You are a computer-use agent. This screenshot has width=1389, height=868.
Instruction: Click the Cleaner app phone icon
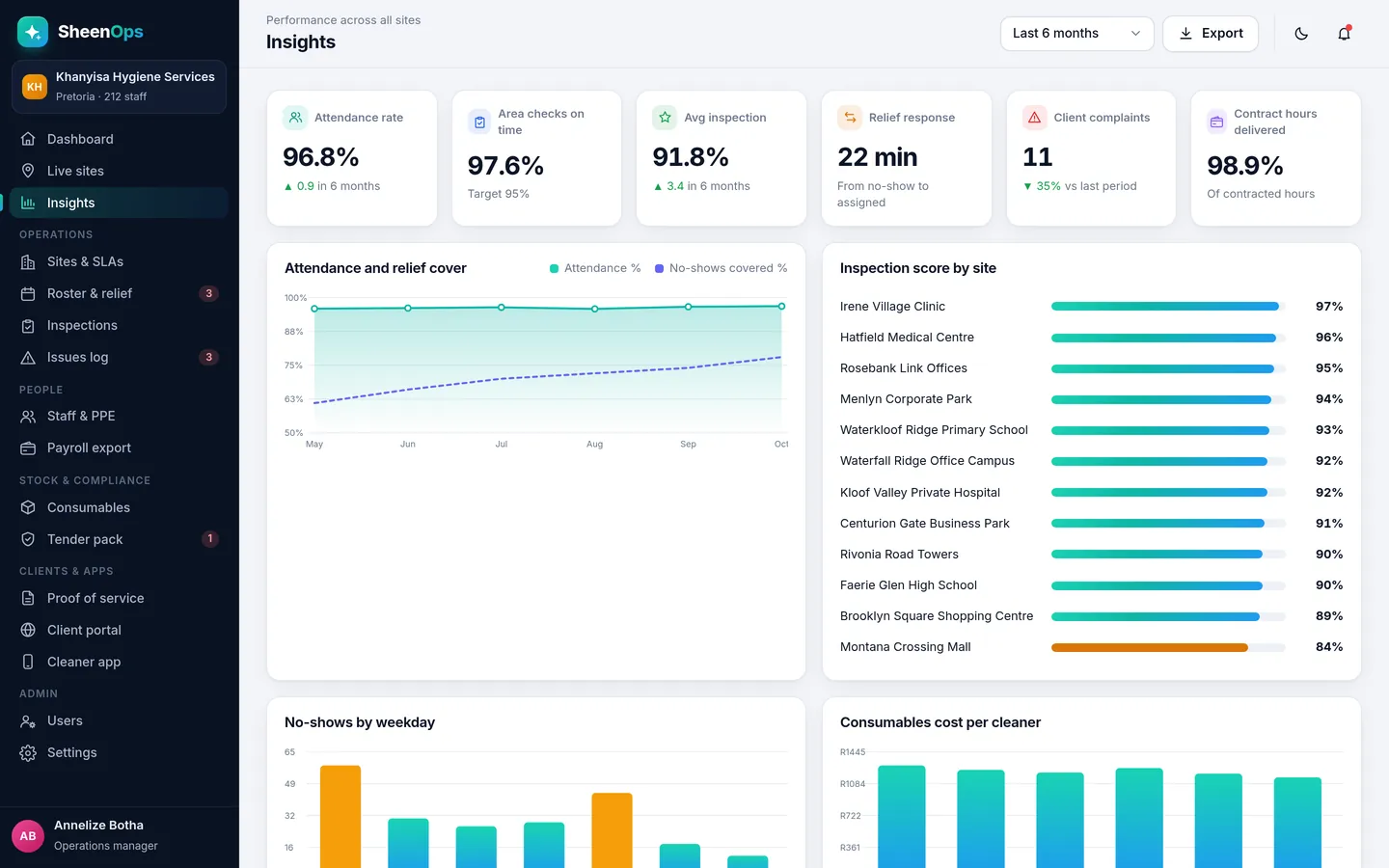tap(28, 662)
